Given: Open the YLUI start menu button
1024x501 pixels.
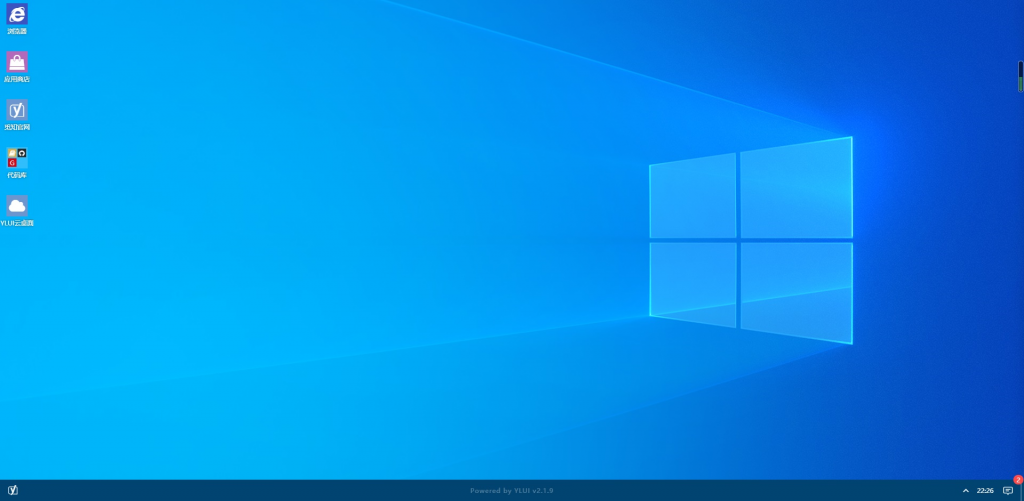Looking at the screenshot, I should tap(12, 490).
